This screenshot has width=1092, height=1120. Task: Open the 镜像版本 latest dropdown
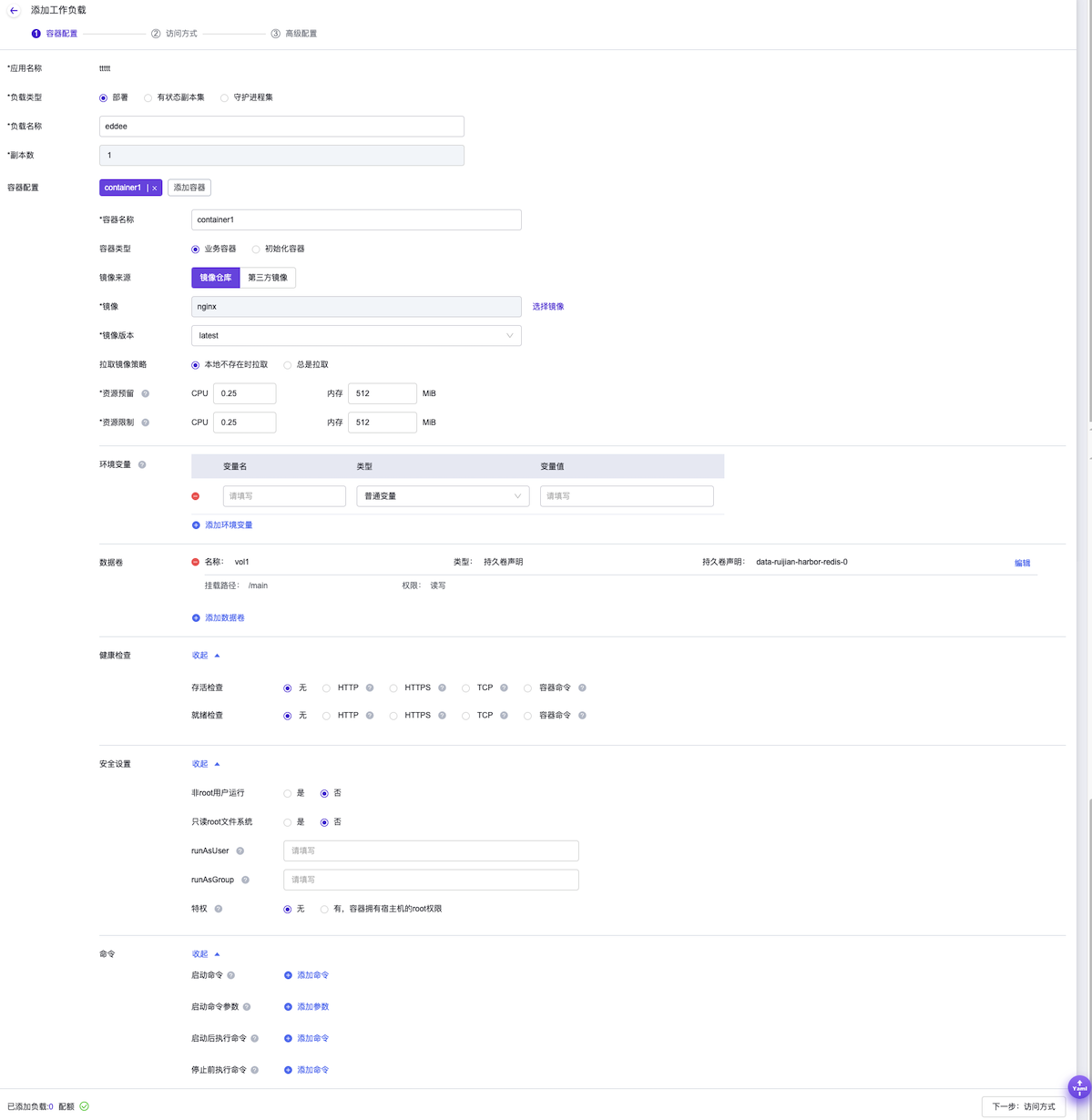pyautogui.click(x=356, y=336)
